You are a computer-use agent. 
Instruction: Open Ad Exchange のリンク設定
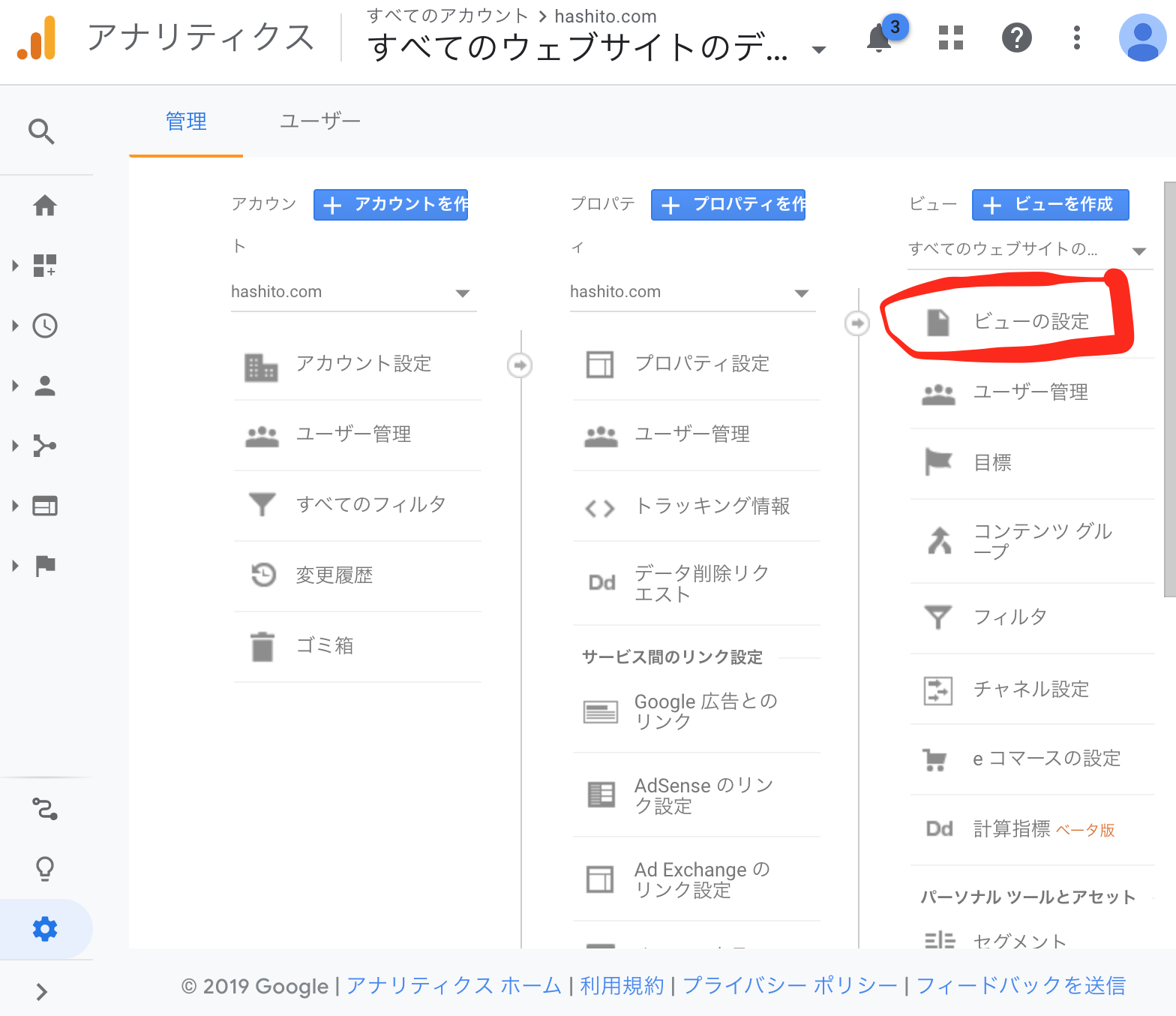[696, 879]
